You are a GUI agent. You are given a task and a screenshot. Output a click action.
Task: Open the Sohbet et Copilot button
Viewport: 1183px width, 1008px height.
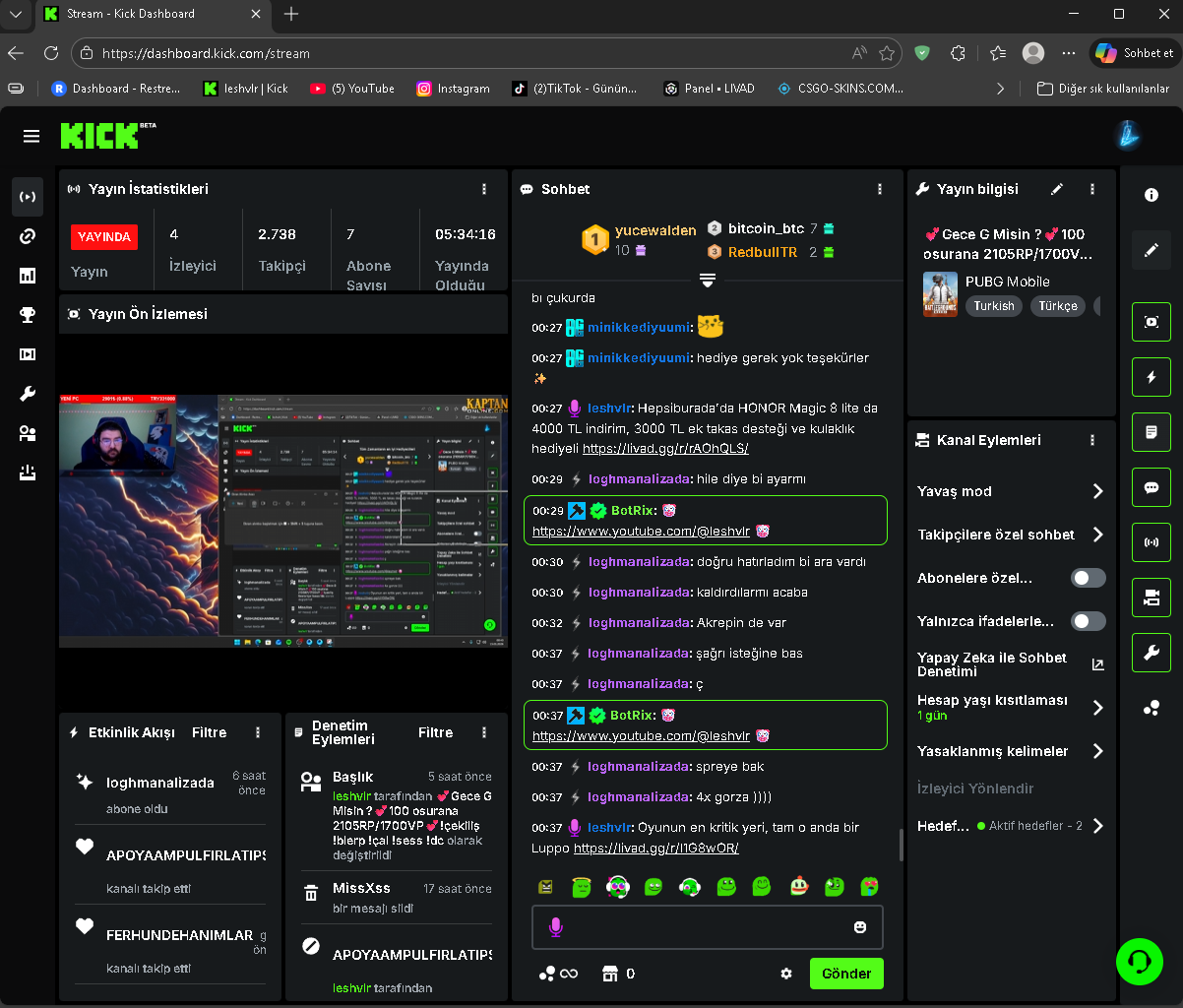(x=1136, y=53)
